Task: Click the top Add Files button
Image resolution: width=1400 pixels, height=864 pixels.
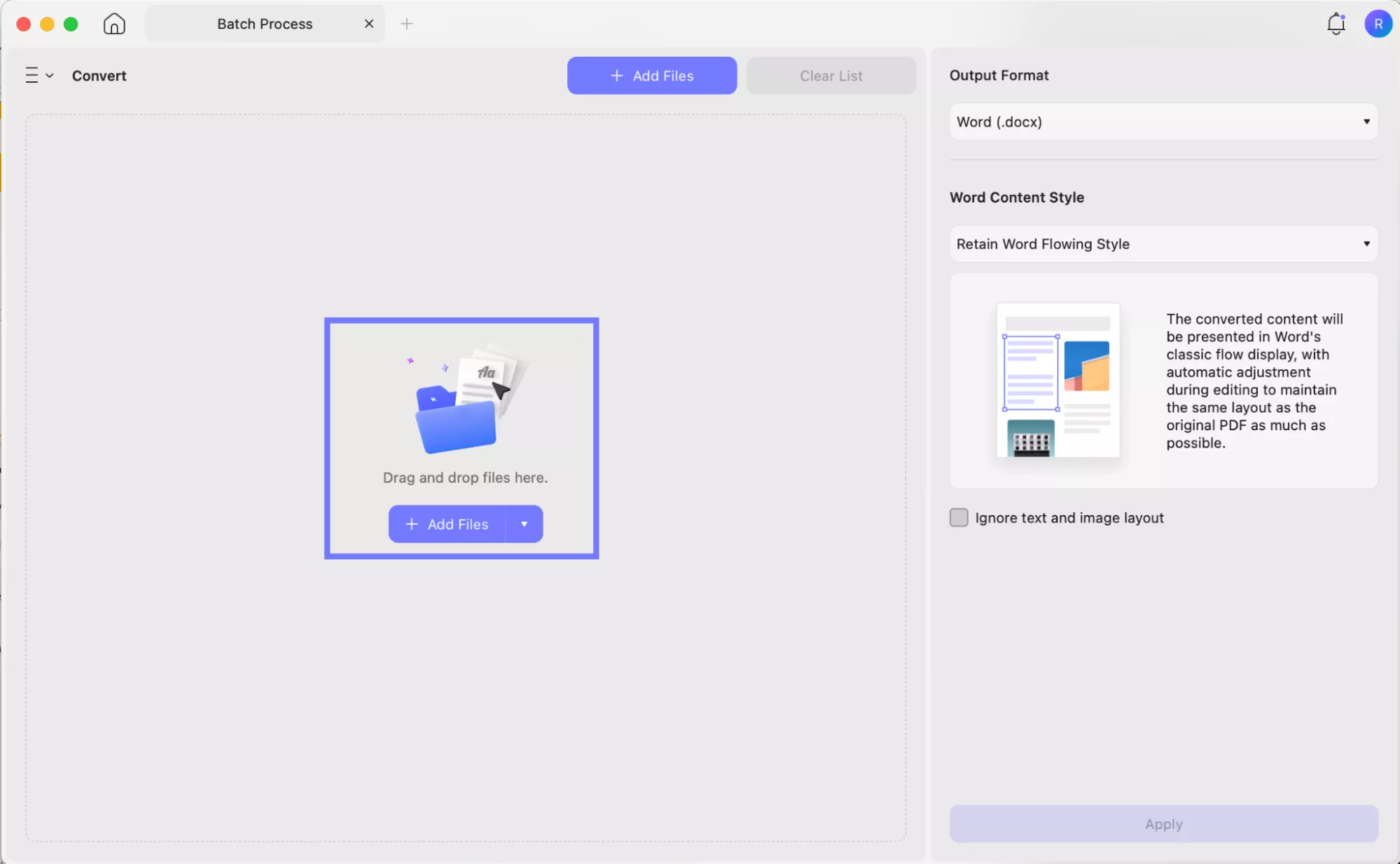Action: coord(651,75)
